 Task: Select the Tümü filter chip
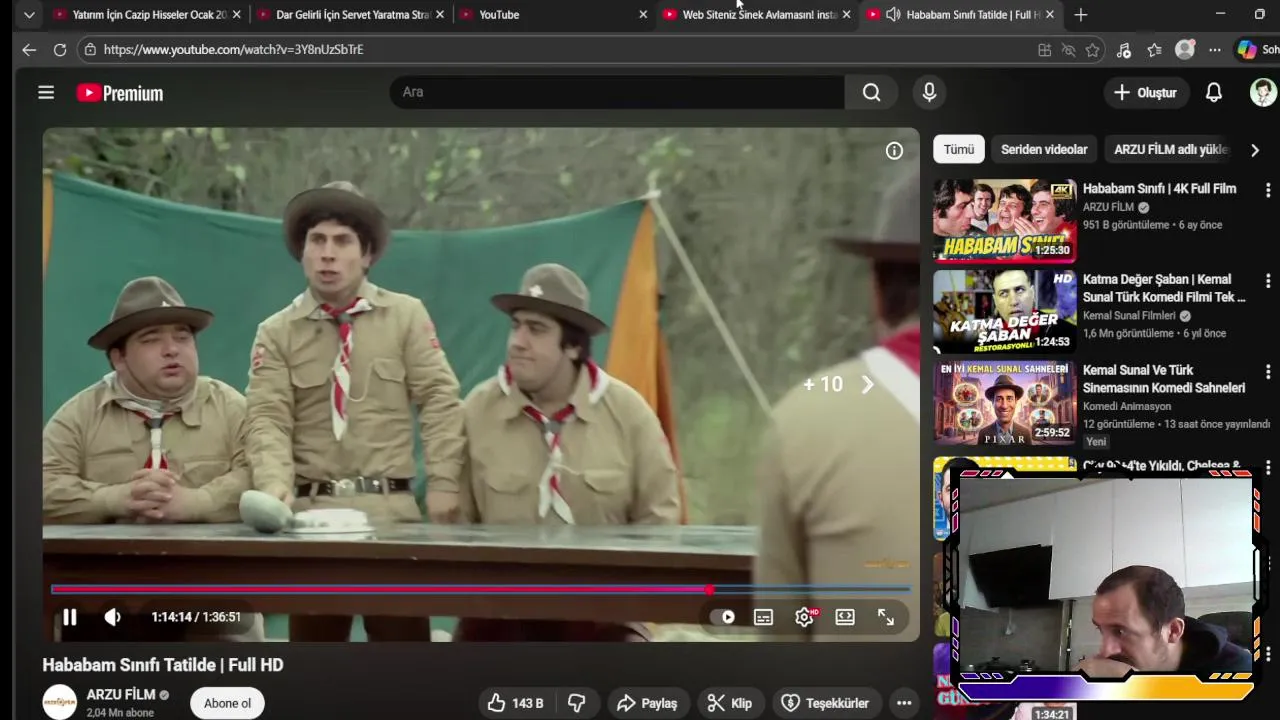[958, 149]
